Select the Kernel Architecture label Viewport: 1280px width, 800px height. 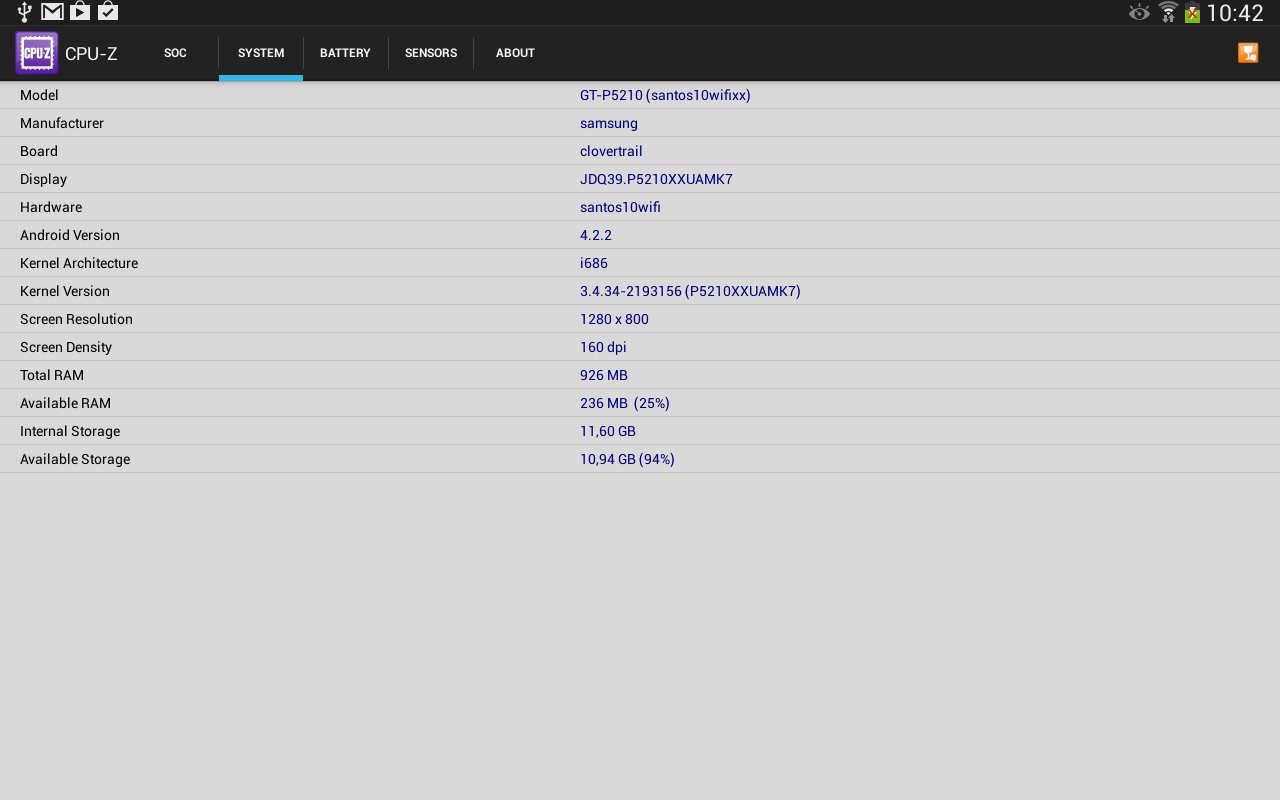point(79,263)
